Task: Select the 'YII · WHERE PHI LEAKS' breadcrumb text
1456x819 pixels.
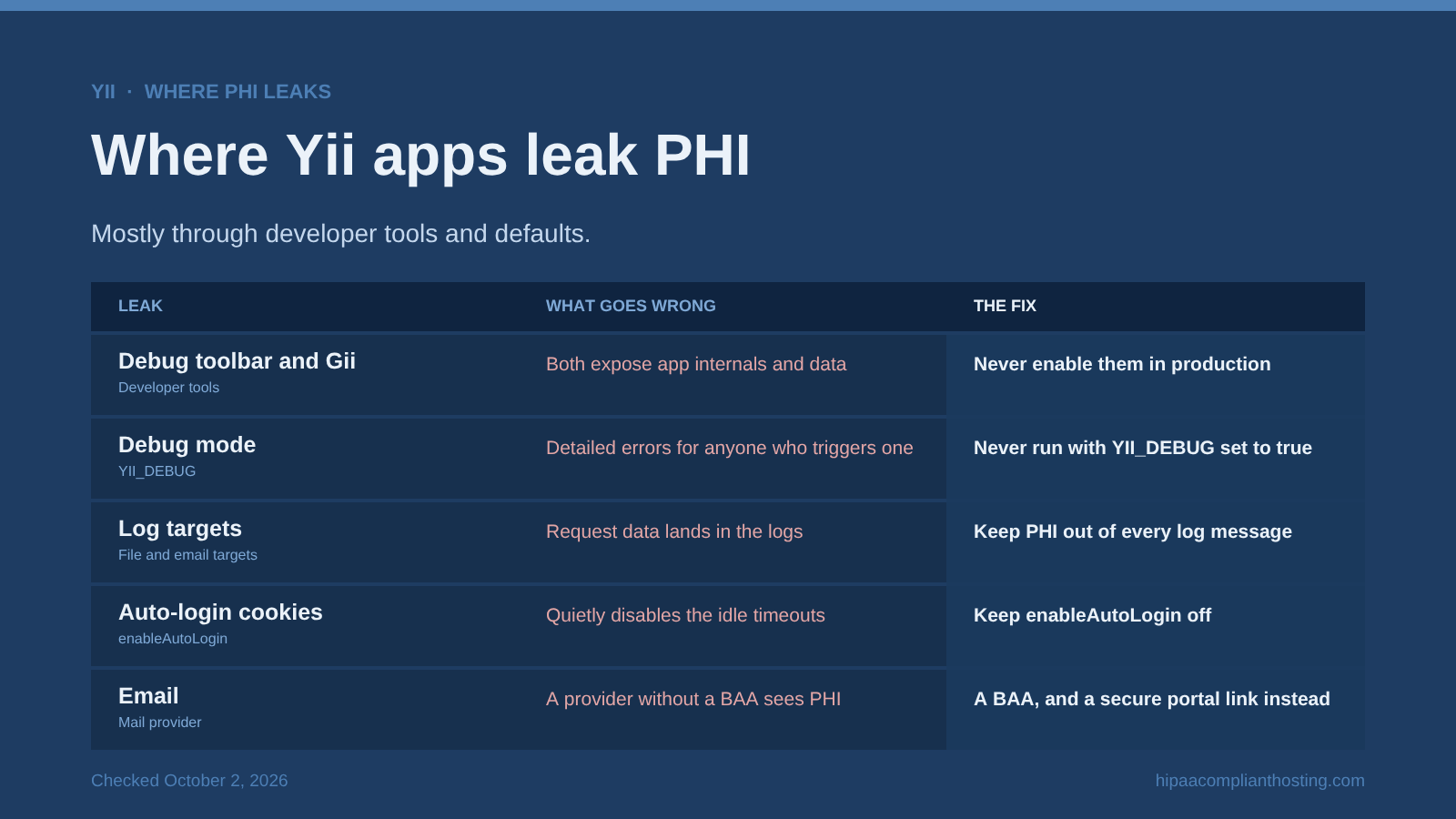Action: tap(211, 92)
